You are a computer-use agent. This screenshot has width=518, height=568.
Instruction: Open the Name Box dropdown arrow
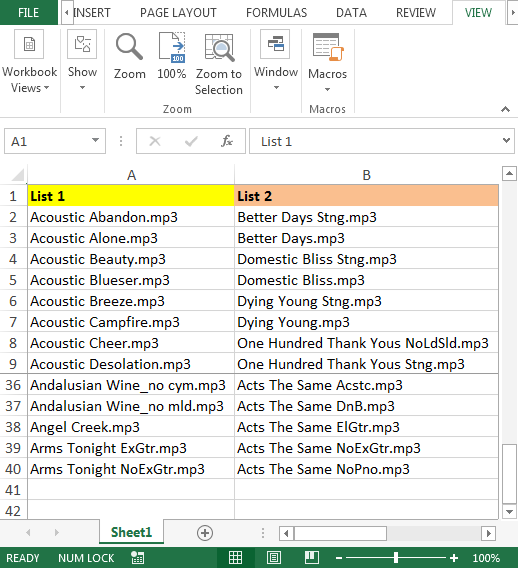pos(95,140)
